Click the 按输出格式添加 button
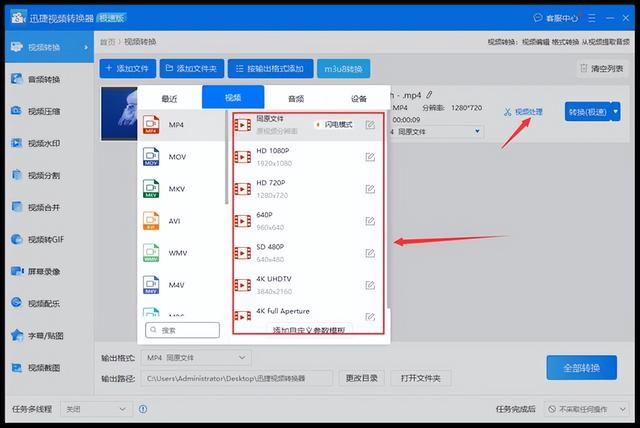 pos(271,68)
